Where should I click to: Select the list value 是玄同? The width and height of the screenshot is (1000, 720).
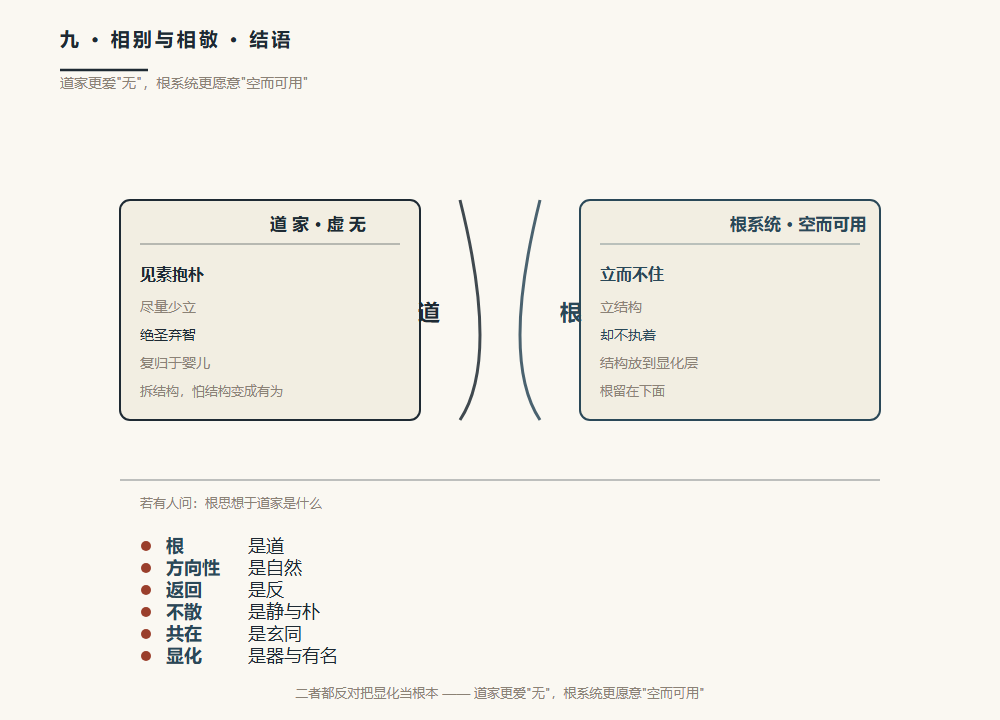pyautogui.click(x=275, y=634)
